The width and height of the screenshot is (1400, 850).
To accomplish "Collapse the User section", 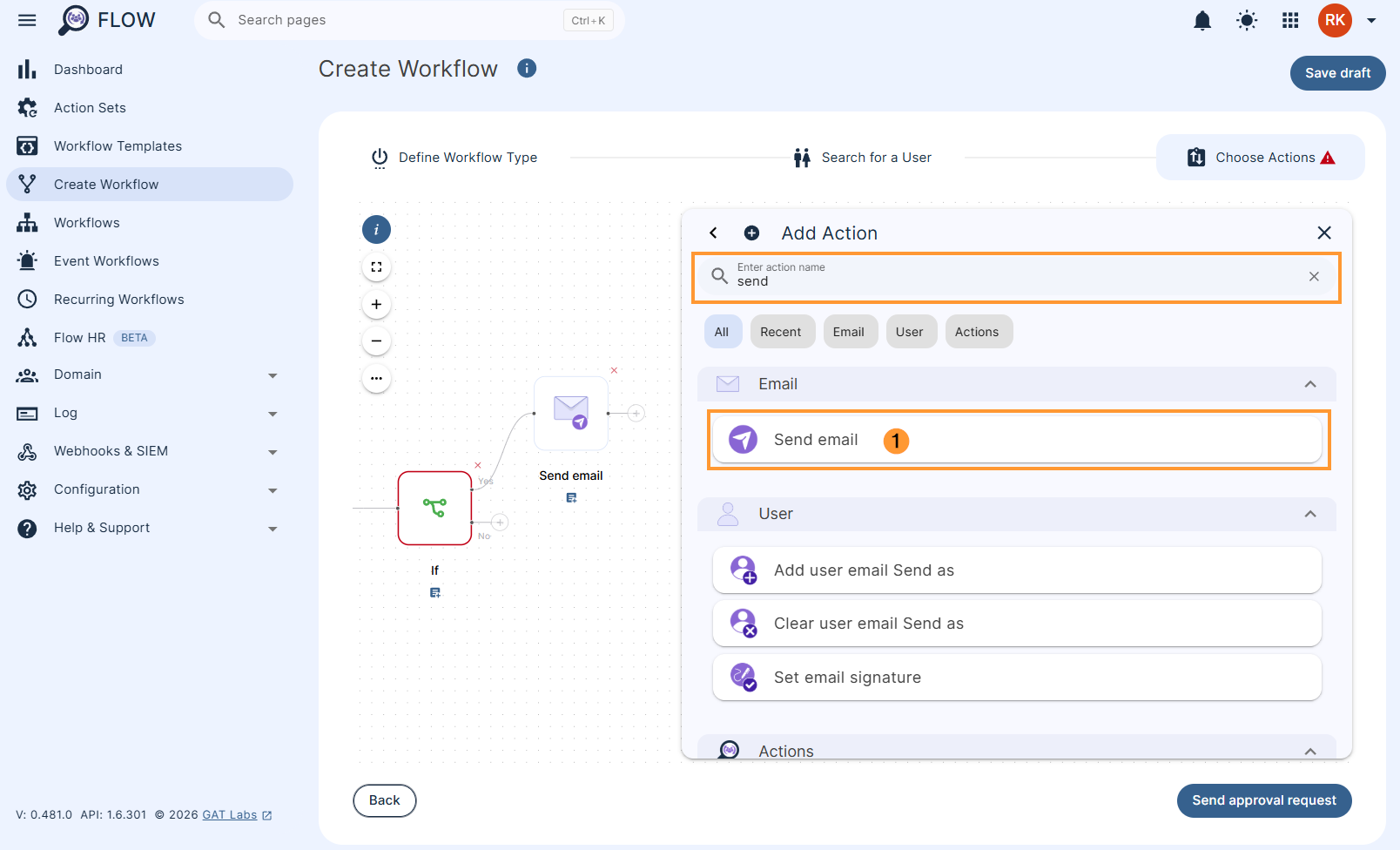I will tap(1309, 514).
